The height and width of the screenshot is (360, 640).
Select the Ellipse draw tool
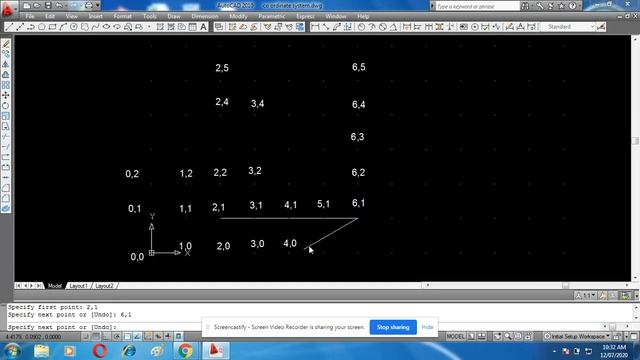[106, 27]
